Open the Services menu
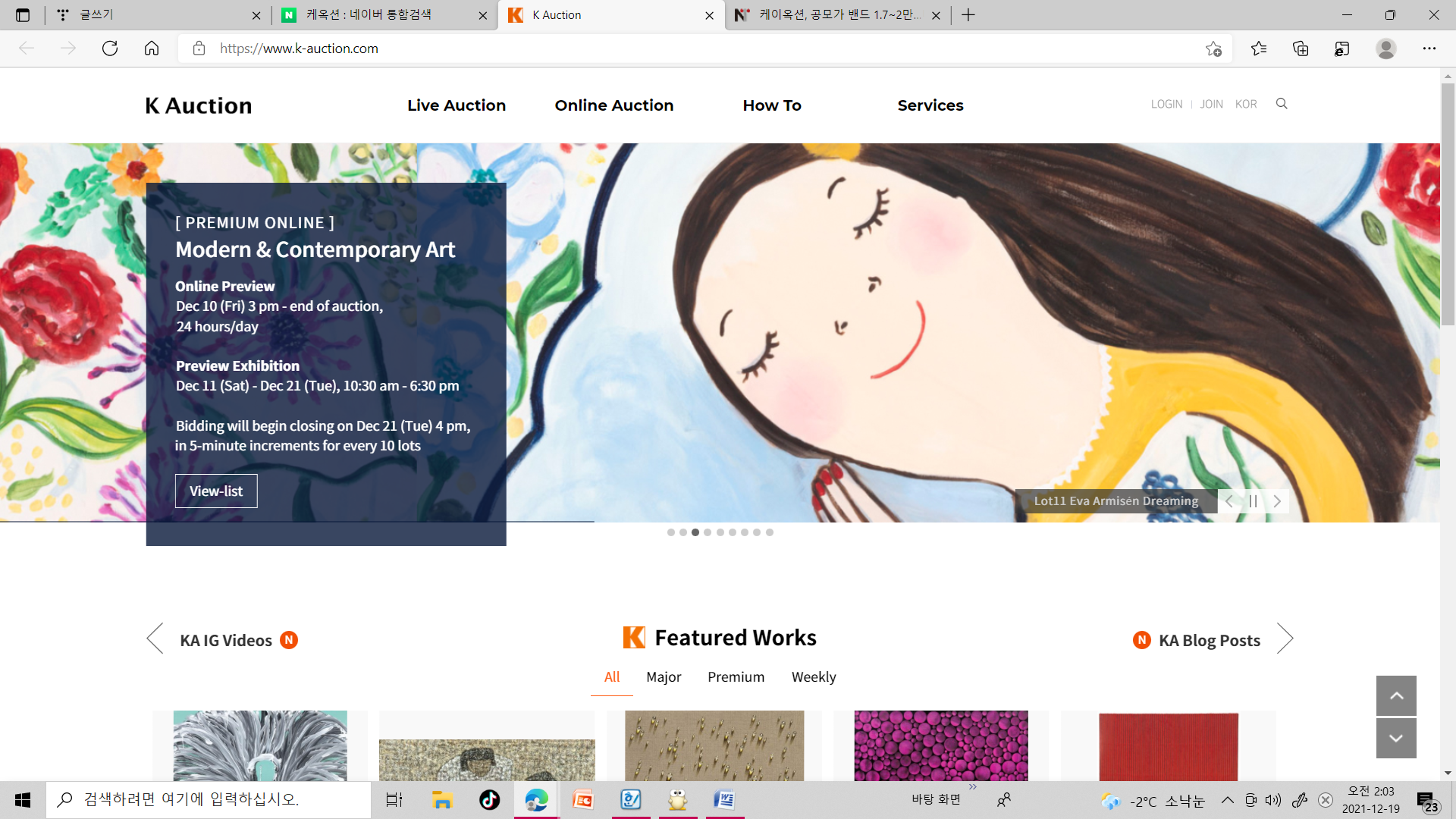1456x819 pixels. click(x=930, y=105)
